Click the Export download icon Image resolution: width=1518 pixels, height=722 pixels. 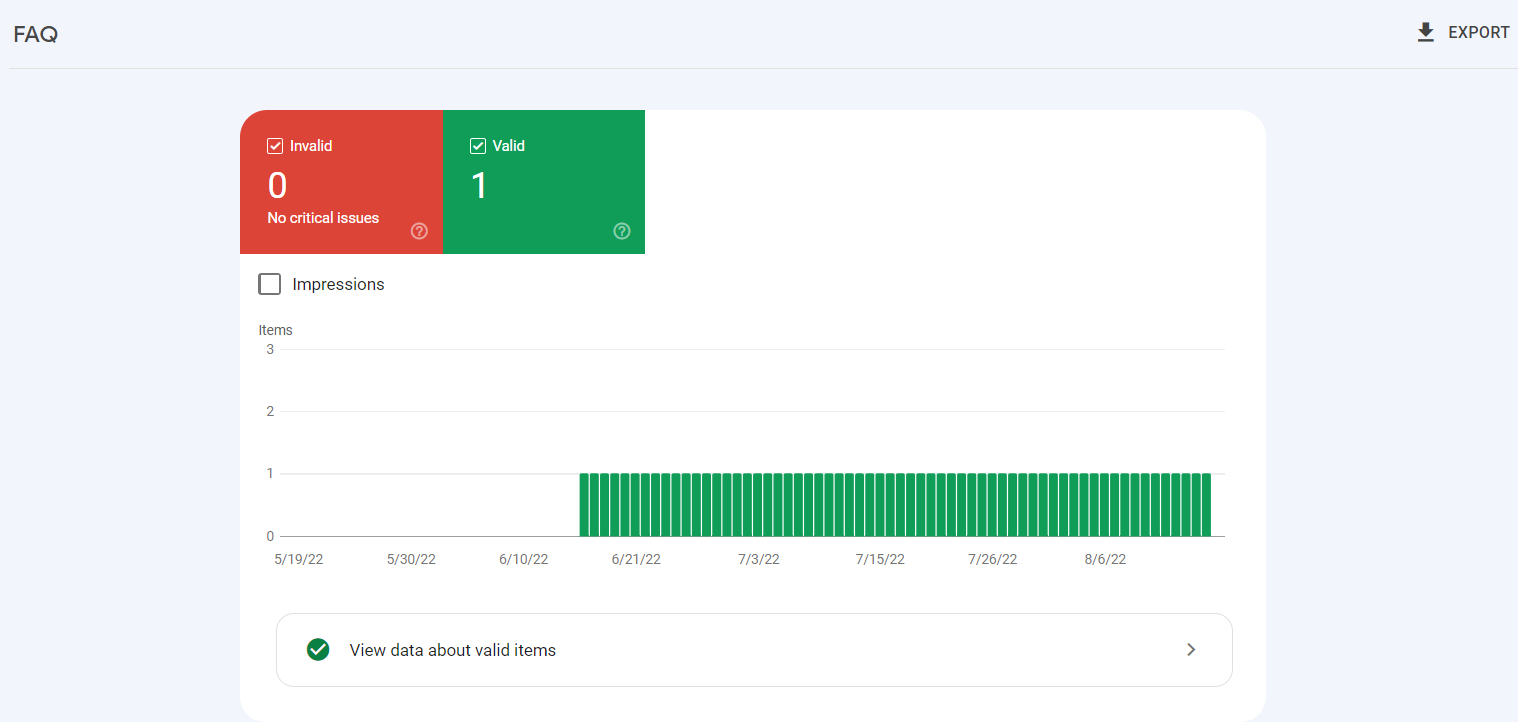[x=1426, y=33]
